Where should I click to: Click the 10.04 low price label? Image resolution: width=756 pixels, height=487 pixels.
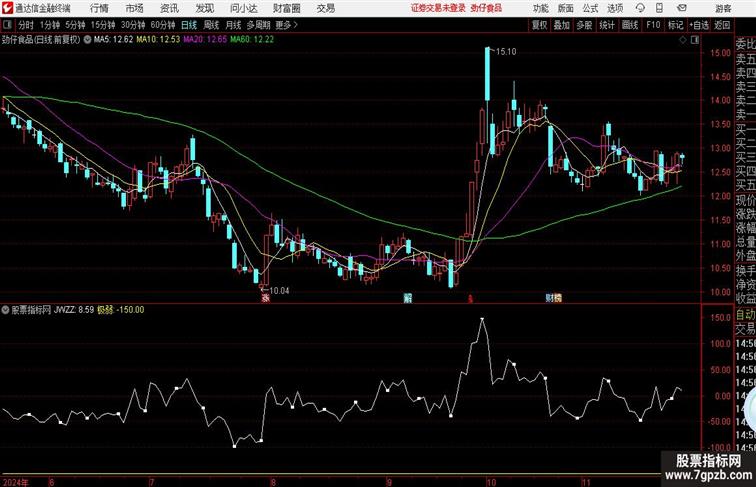pyautogui.click(x=279, y=290)
